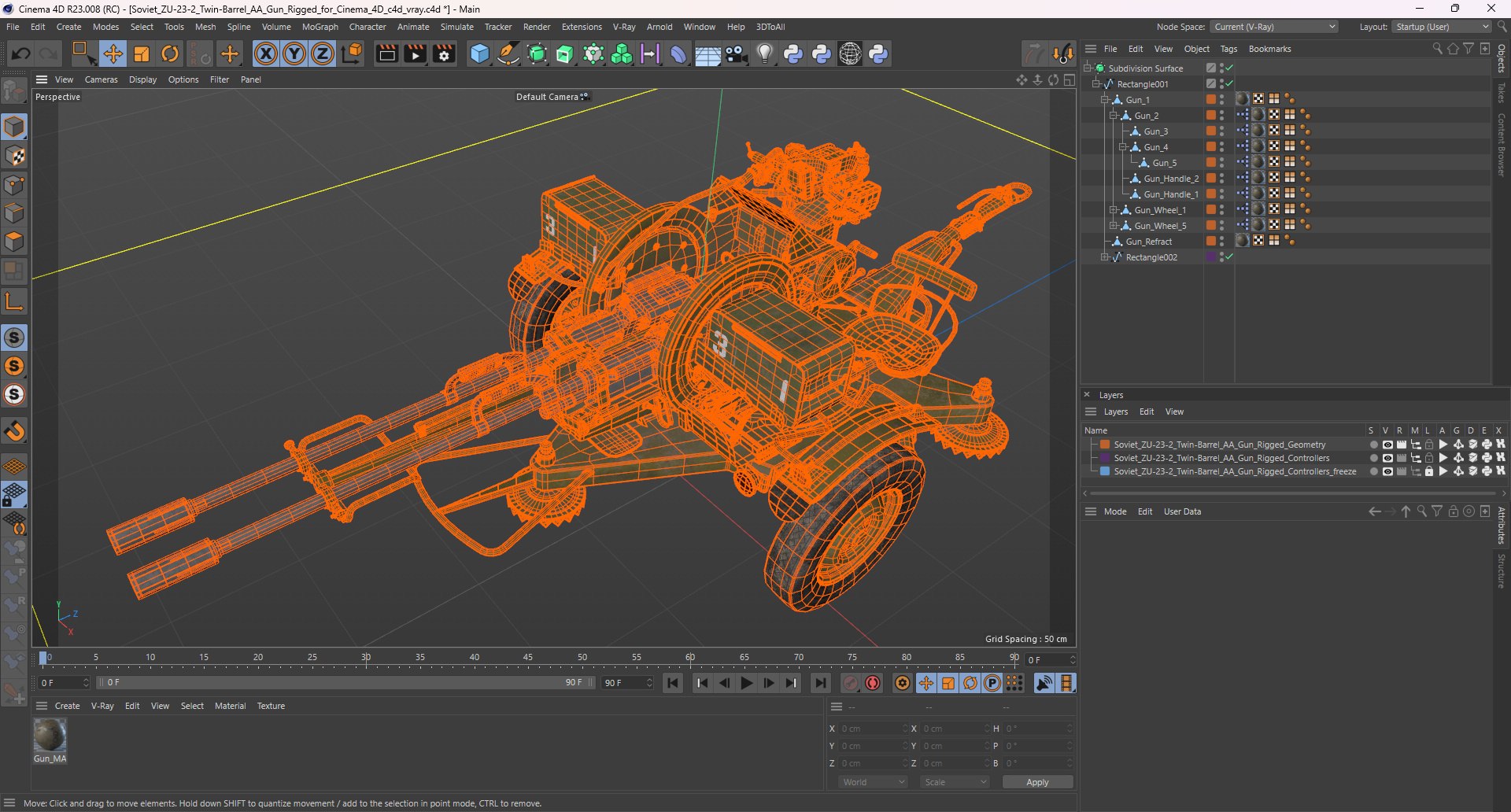Viewport: 1511px width, 812px height.
Task: Toggle the Z-axis lock
Action: point(323,54)
